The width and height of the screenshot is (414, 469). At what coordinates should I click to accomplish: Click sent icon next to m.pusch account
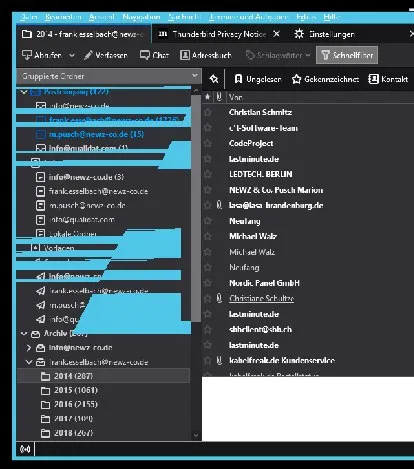click(40, 305)
